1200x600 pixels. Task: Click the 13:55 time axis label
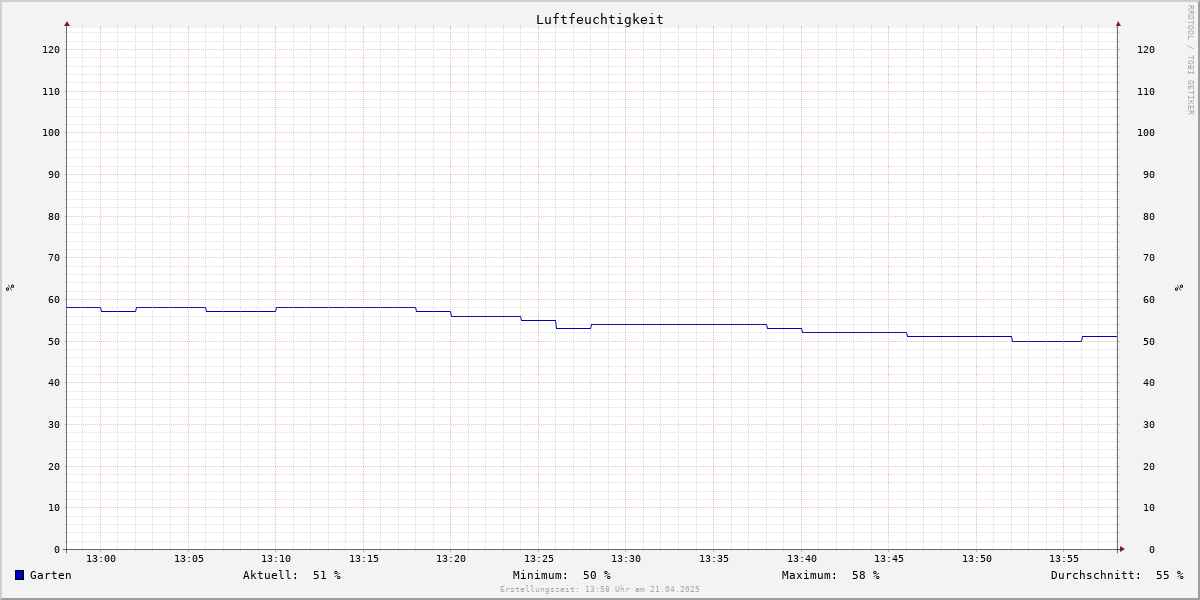[1064, 559]
